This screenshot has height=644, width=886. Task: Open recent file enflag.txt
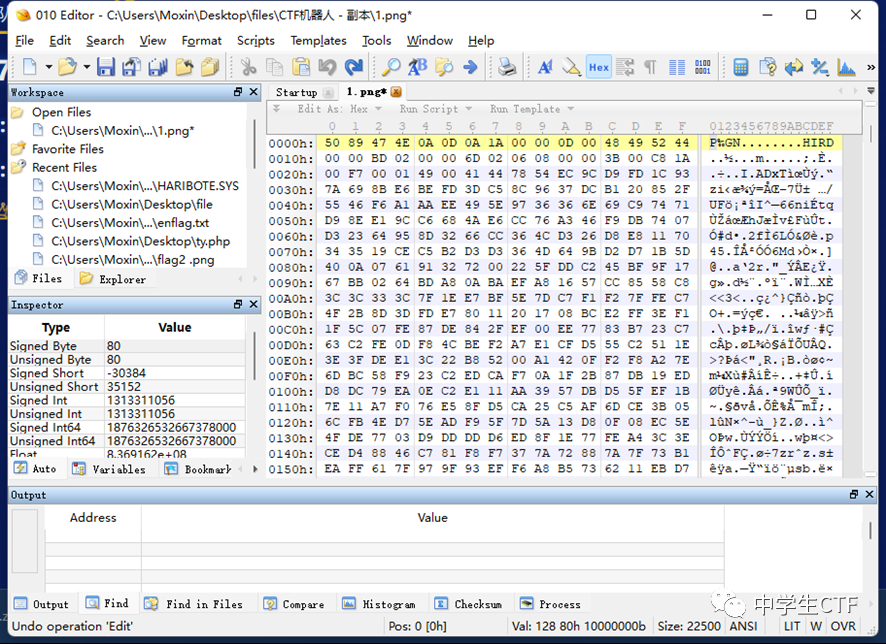coord(130,223)
